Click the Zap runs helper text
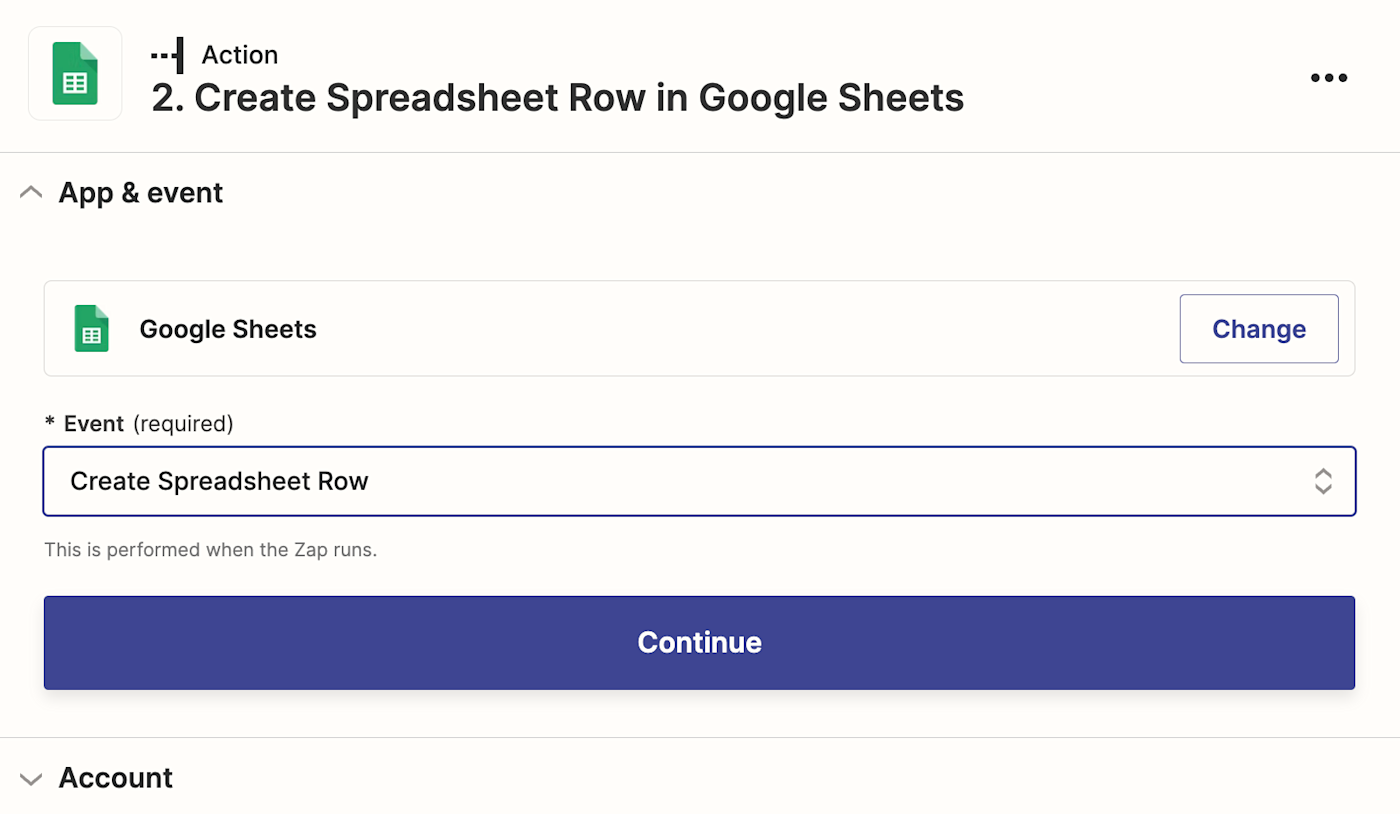1400x814 pixels. coord(211,550)
